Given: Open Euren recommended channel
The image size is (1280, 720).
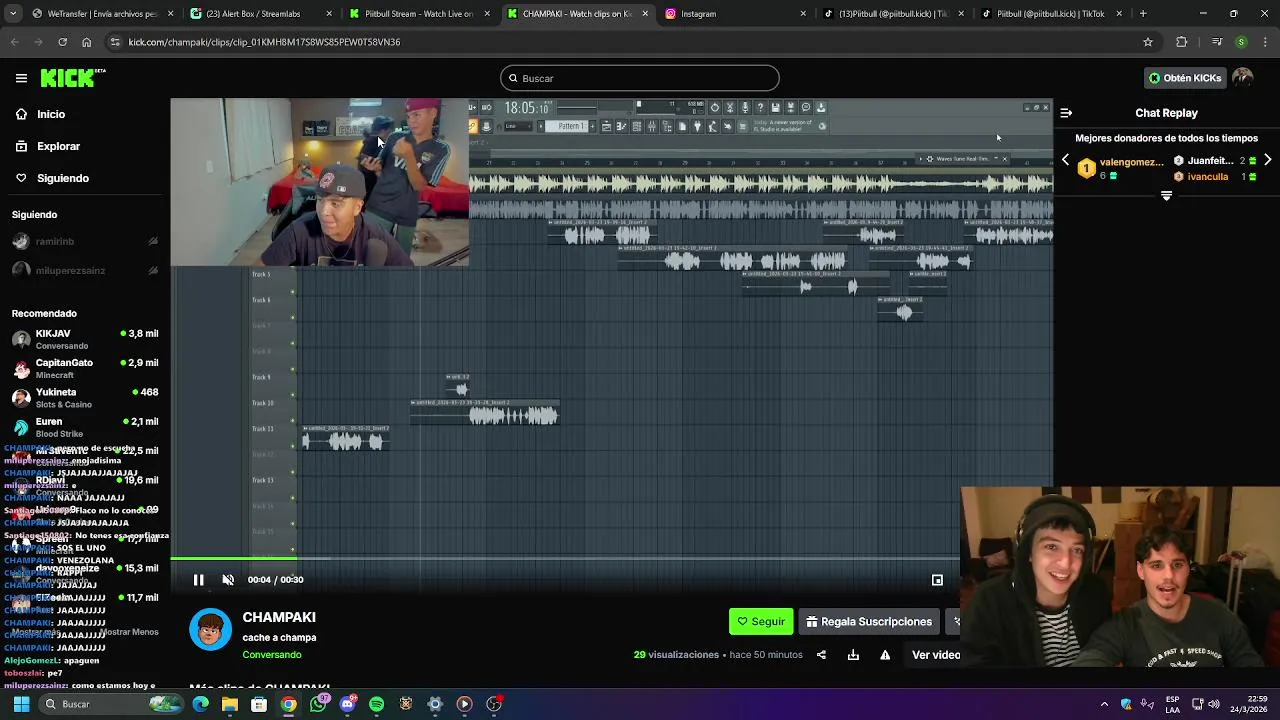Looking at the screenshot, I should [x=85, y=427].
